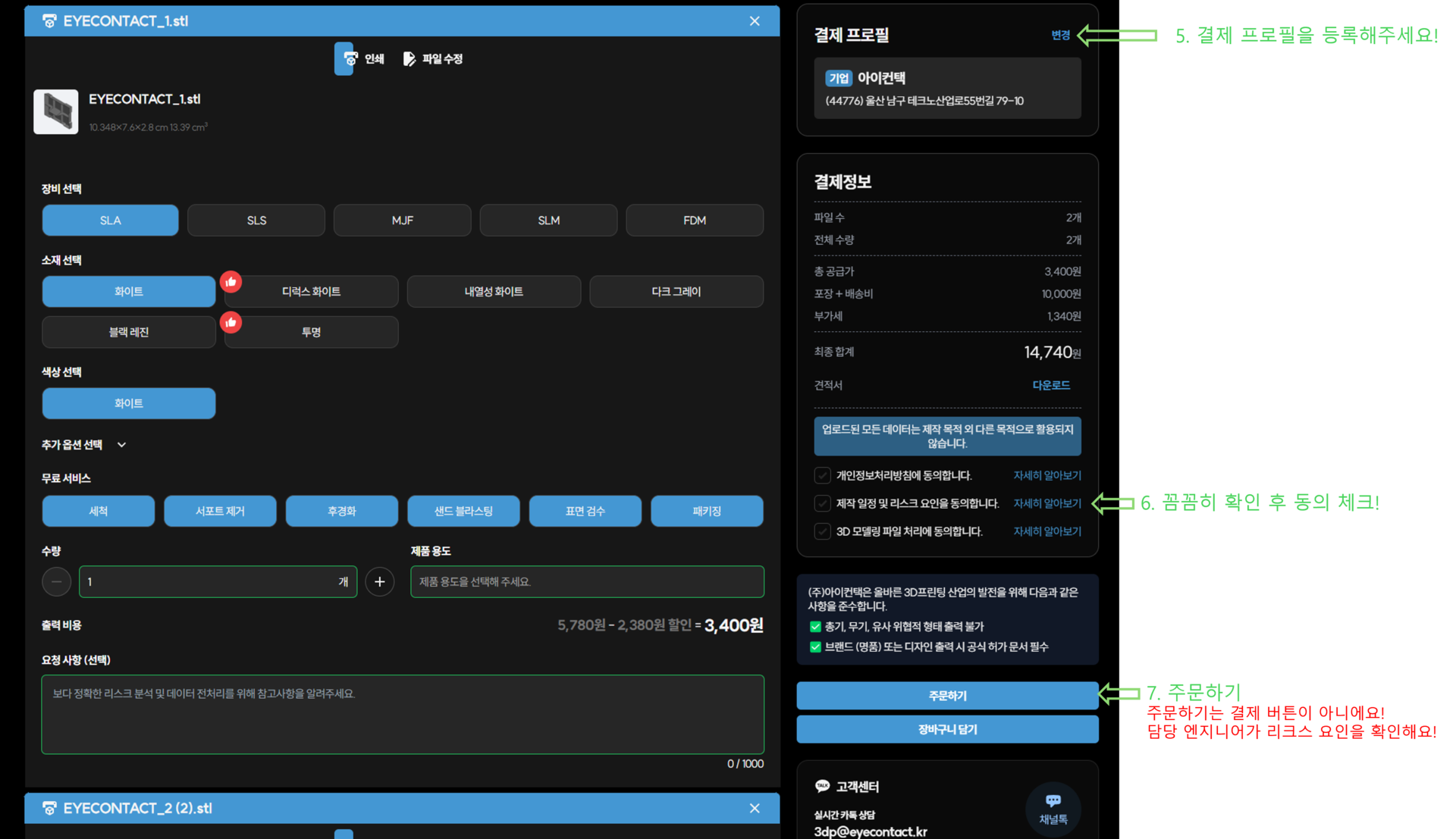Switch to the 인쇄 tab
Image resolution: width=1456 pixels, height=839 pixels.
click(x=361, y=58)
